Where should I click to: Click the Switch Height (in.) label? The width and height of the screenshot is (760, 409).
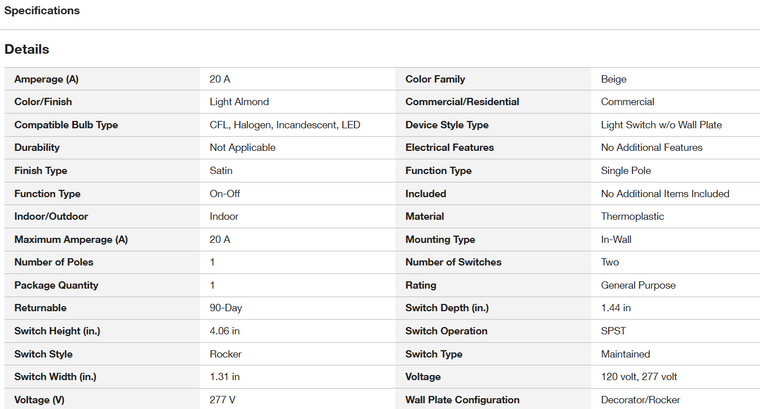coord(57,331)
